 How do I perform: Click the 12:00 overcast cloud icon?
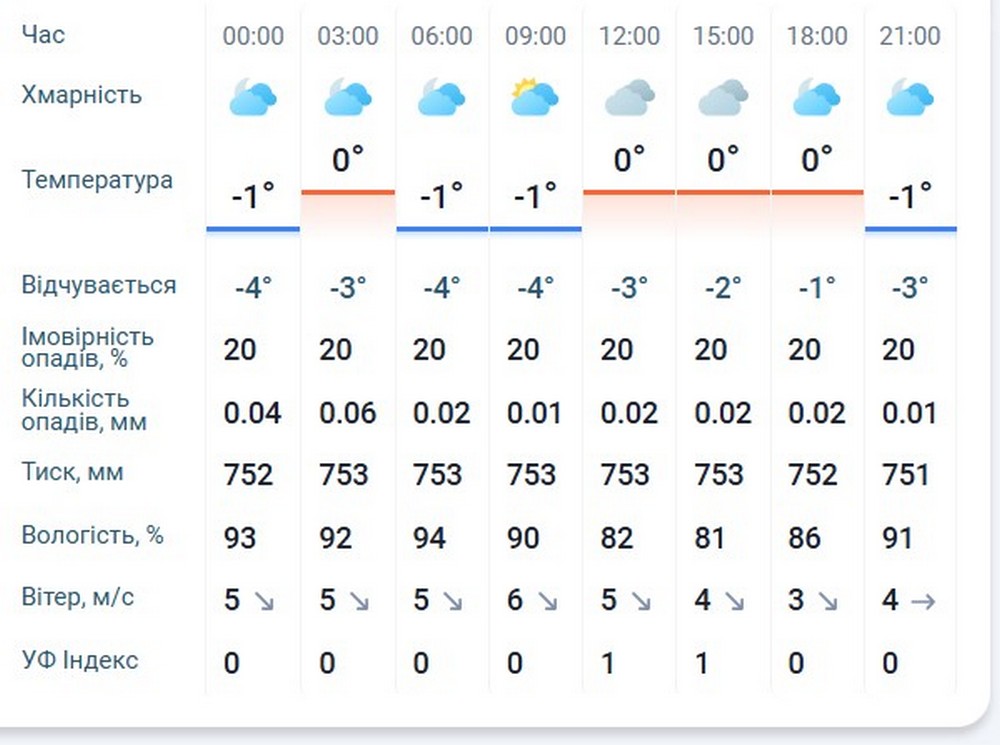[x=630, y=98]
